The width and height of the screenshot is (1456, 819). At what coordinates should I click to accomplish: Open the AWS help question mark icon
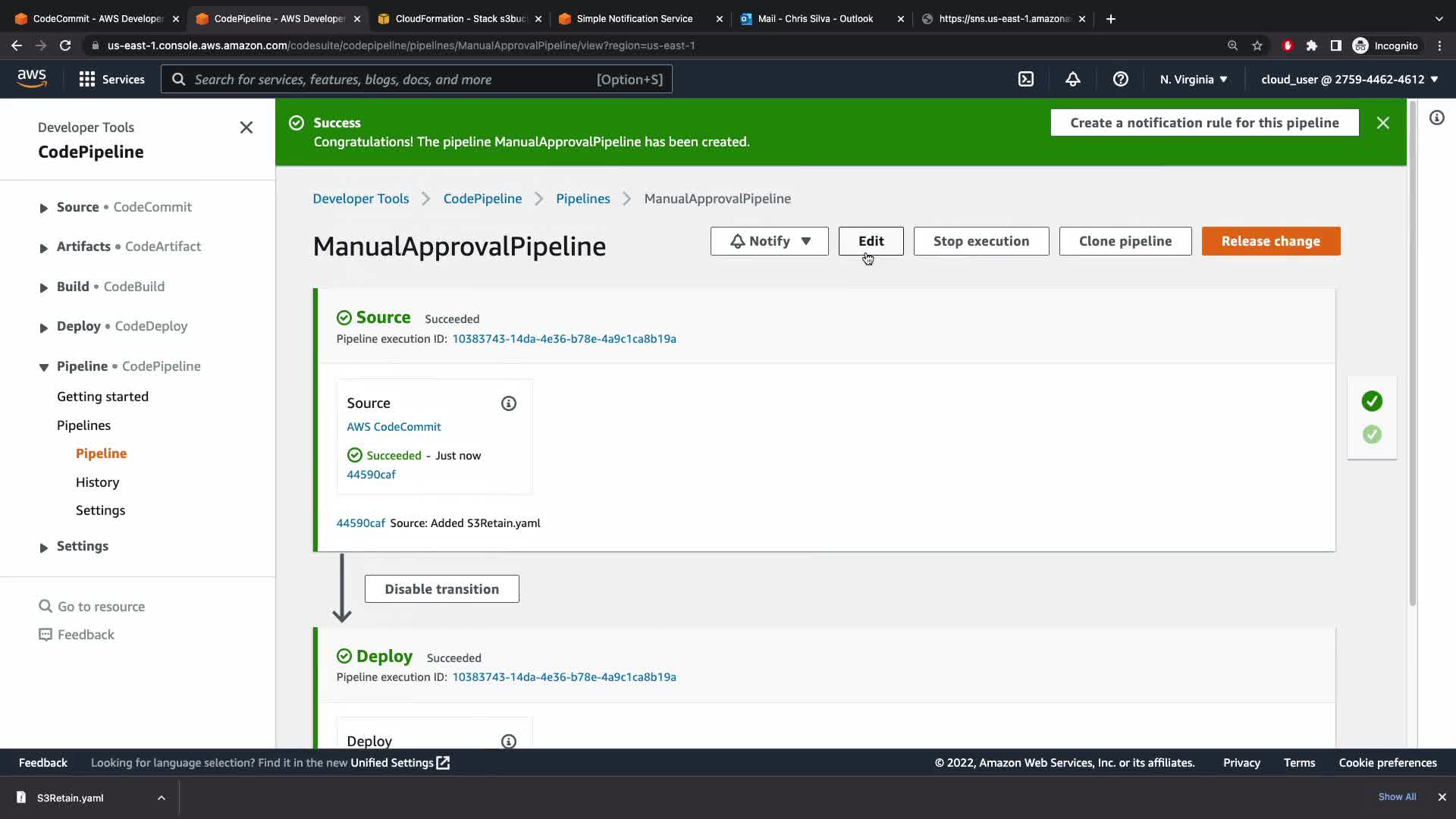1120,79
